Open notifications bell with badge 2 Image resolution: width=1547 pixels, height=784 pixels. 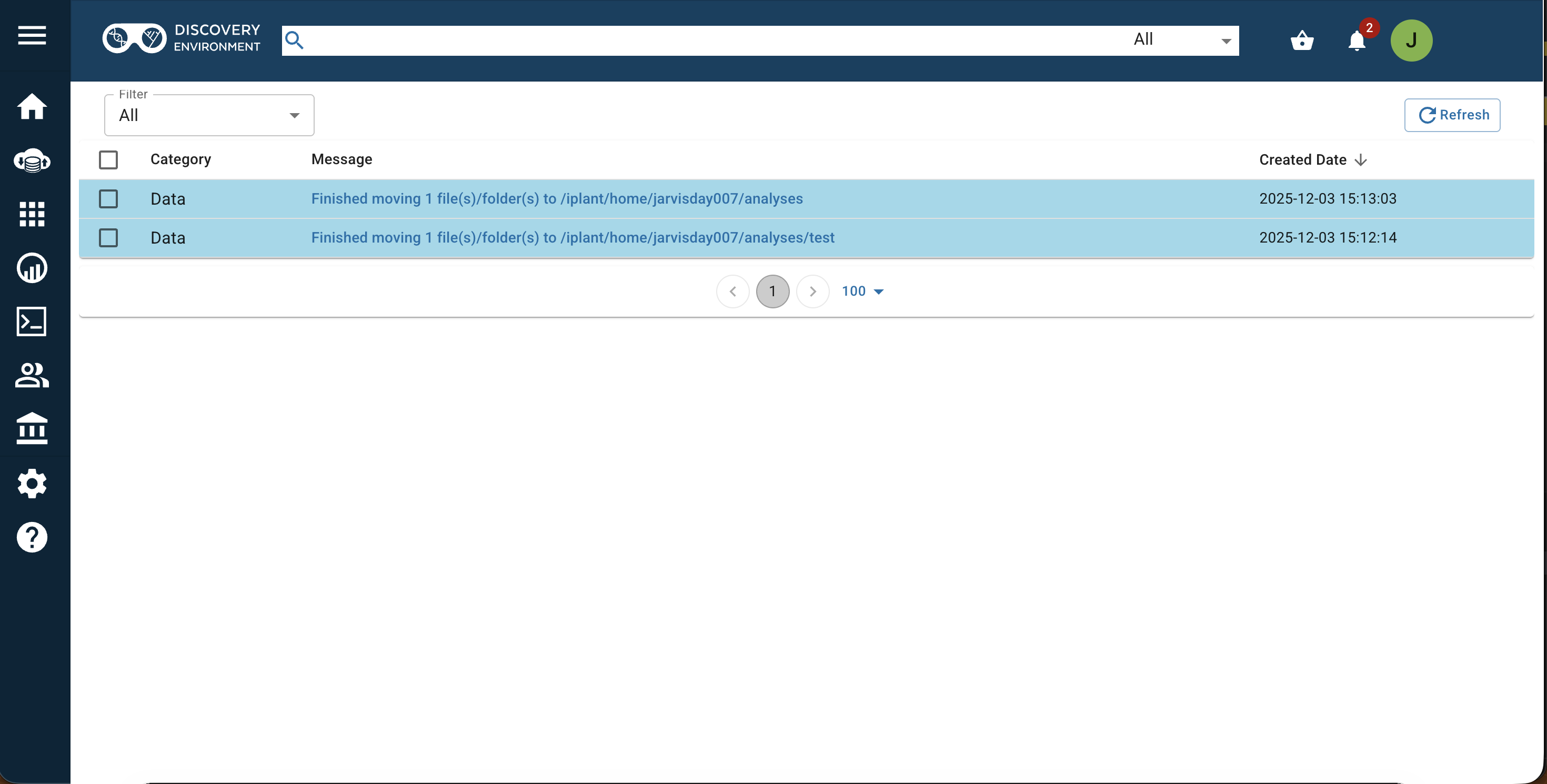coord(1357,41)
